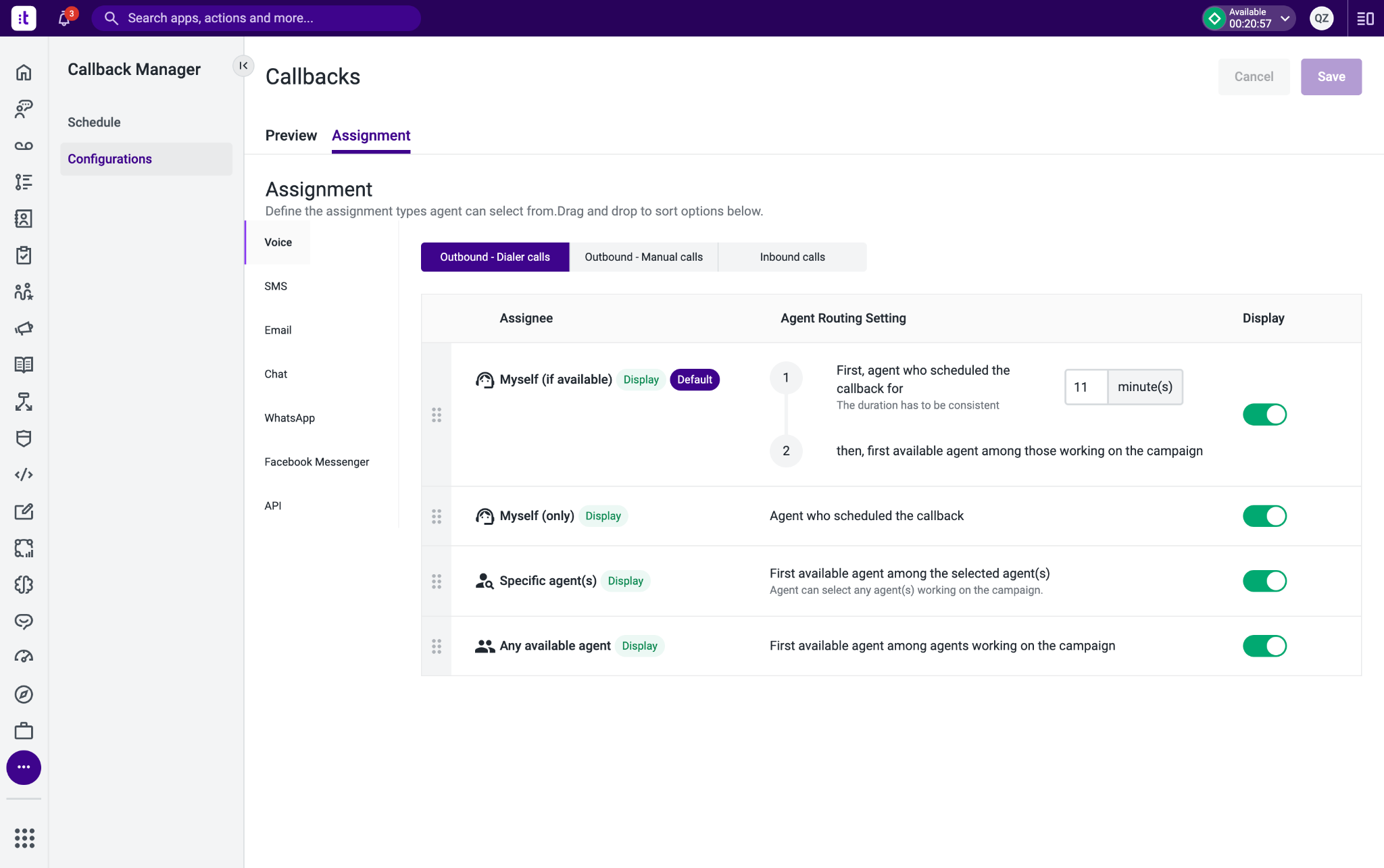Viewport: 1384px width, 868px height.
Task: Open the pencil compose icon in the sidebar
Action: coord(24,511)
